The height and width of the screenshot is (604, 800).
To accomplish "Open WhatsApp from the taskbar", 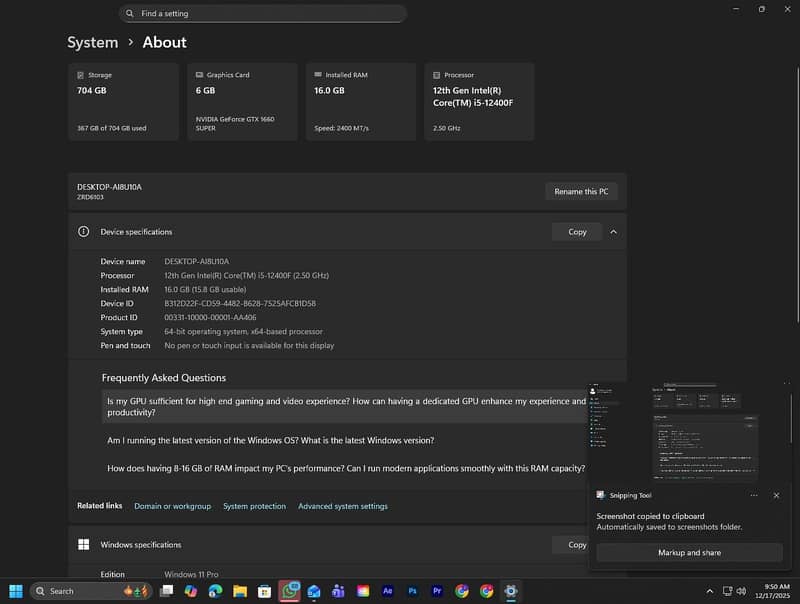I will pyautogui.click(x=288, y=590).
